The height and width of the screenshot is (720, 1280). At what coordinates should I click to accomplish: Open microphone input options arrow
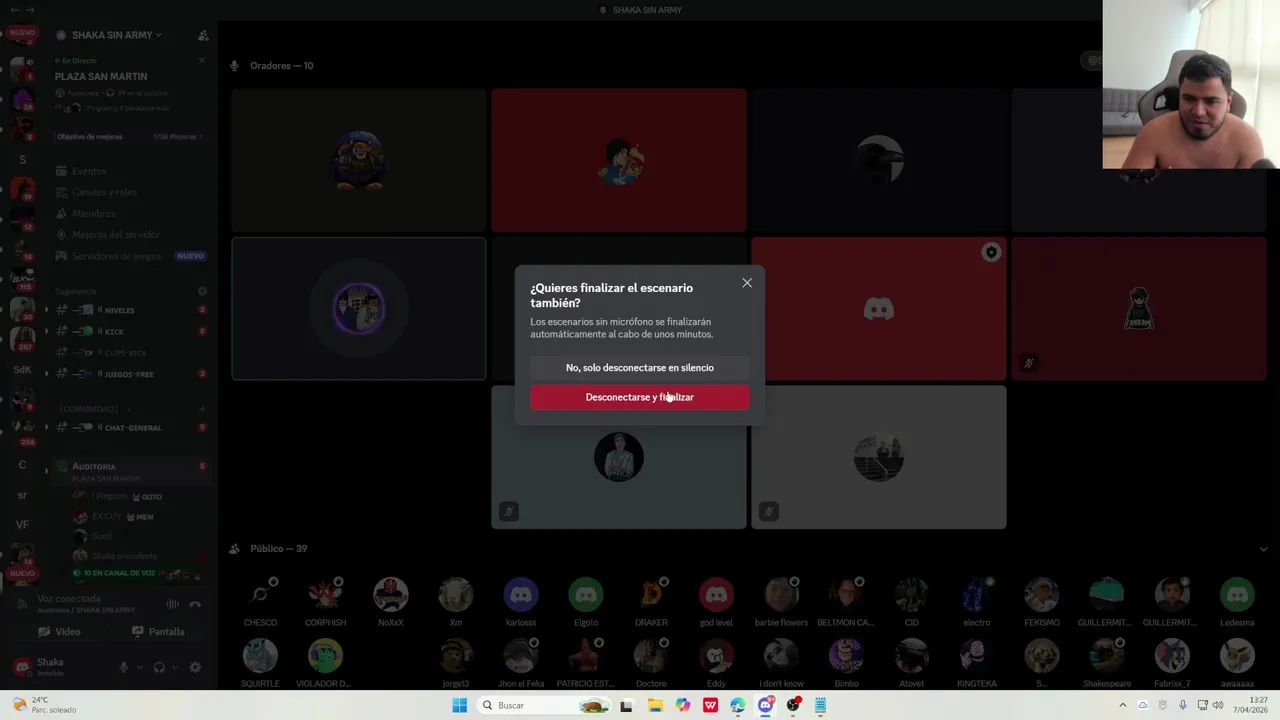[x=139, y=667]
